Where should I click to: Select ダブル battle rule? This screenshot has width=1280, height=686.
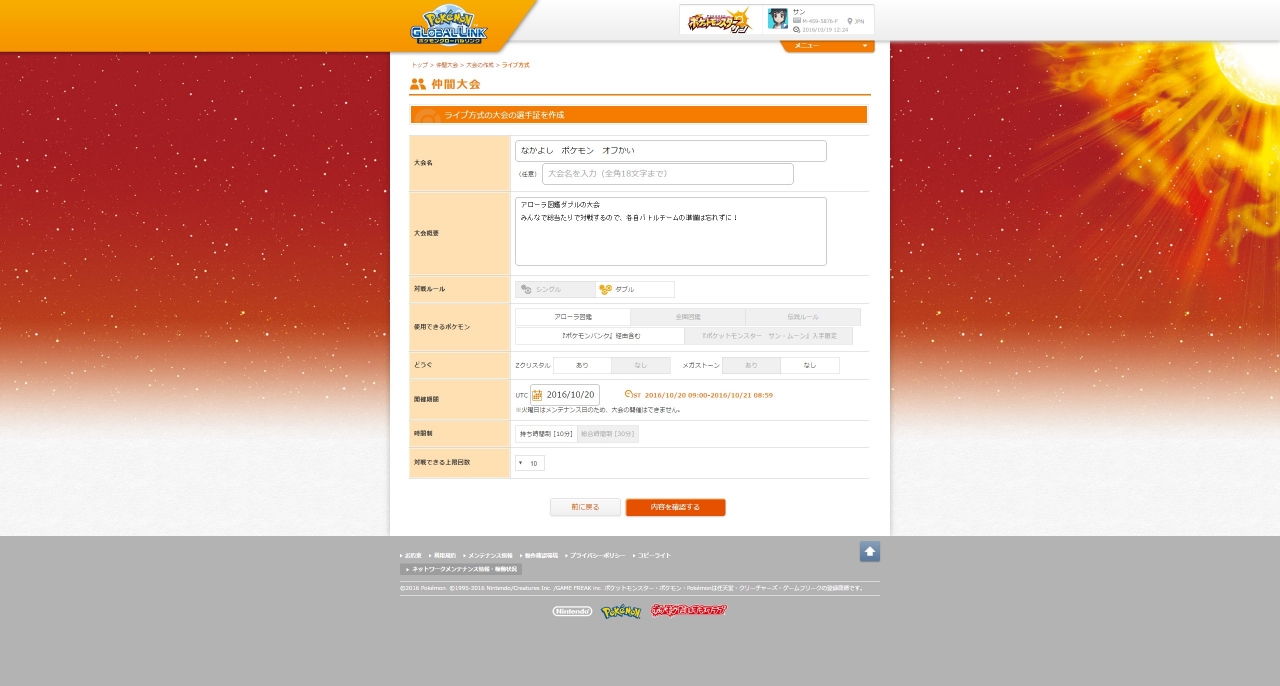(x=635, y=289)
